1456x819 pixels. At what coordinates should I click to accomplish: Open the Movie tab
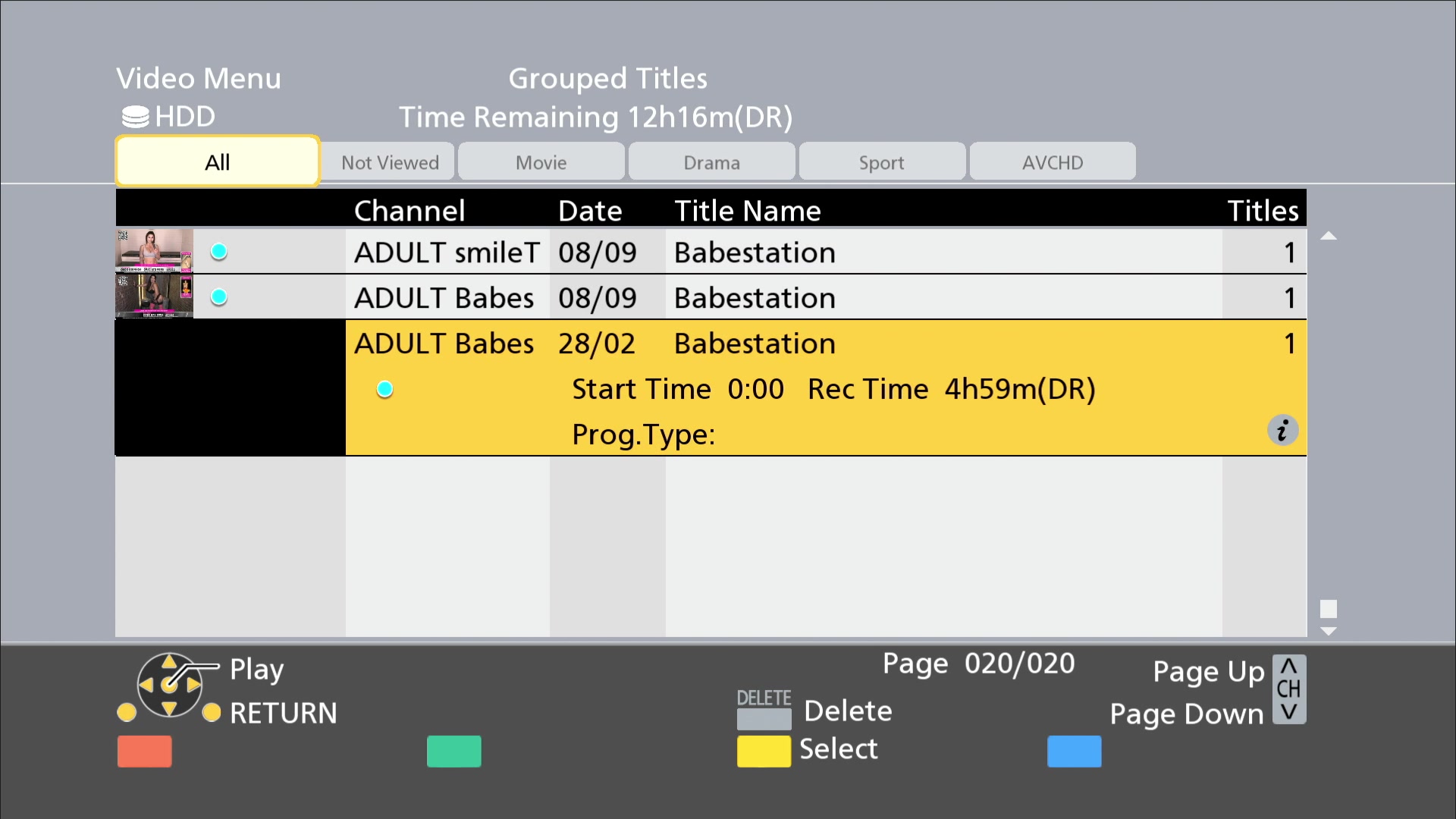click(541, 162)
